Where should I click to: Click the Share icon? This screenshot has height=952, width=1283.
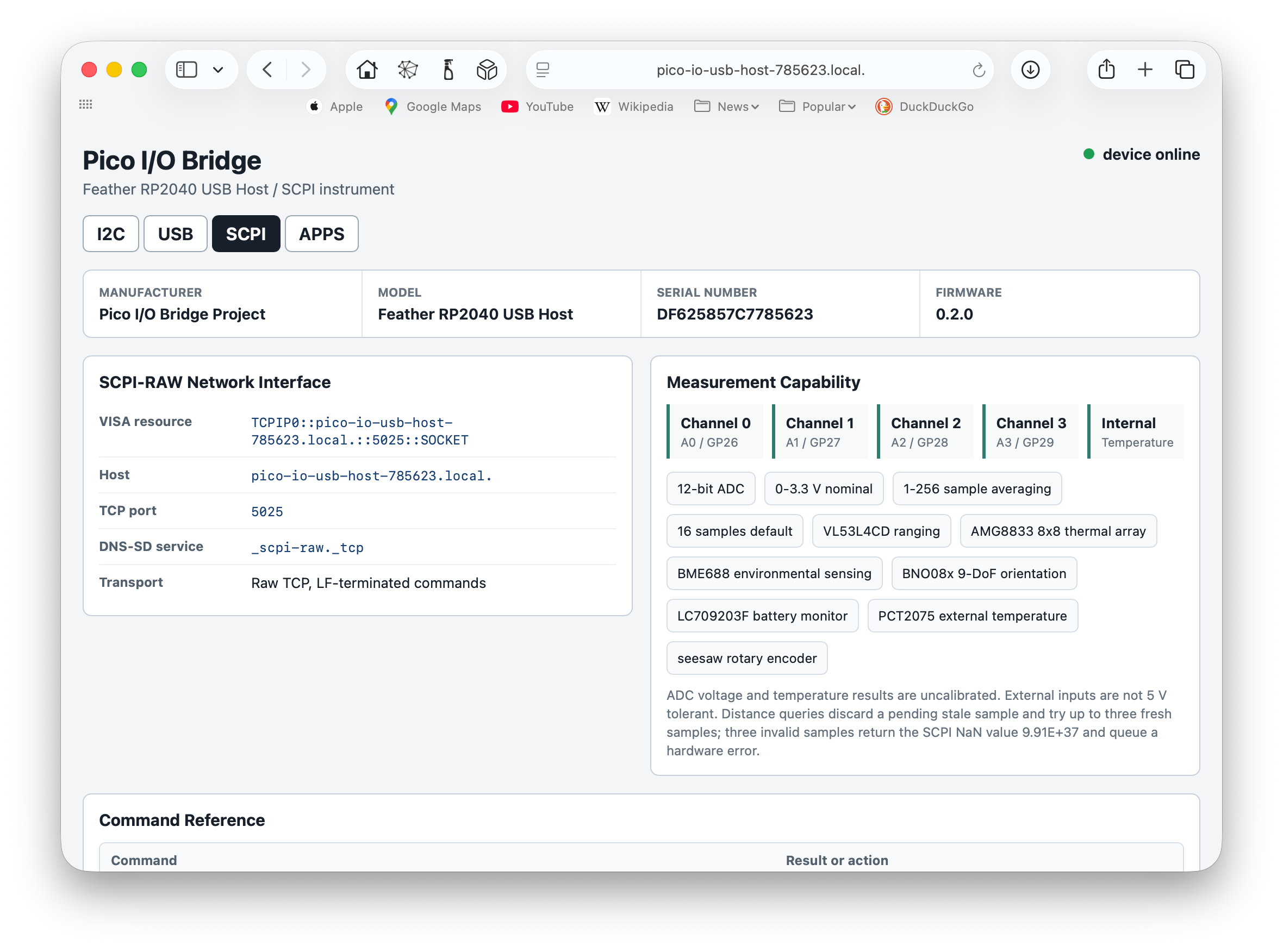[1106, 69]
